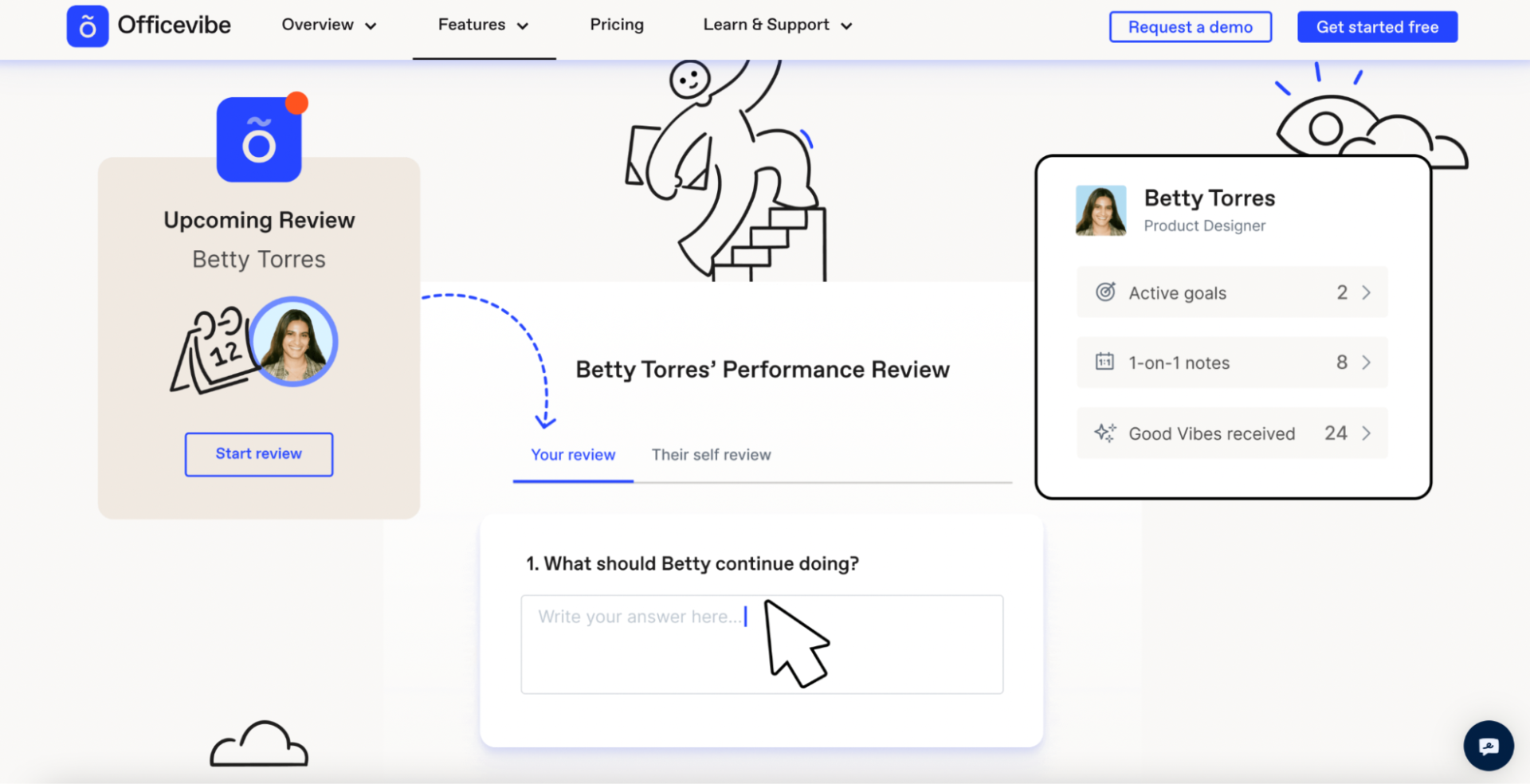The image size is (1530, 784).
Task: Click the Officevibe logo icon in header
Action: point(88,26)
